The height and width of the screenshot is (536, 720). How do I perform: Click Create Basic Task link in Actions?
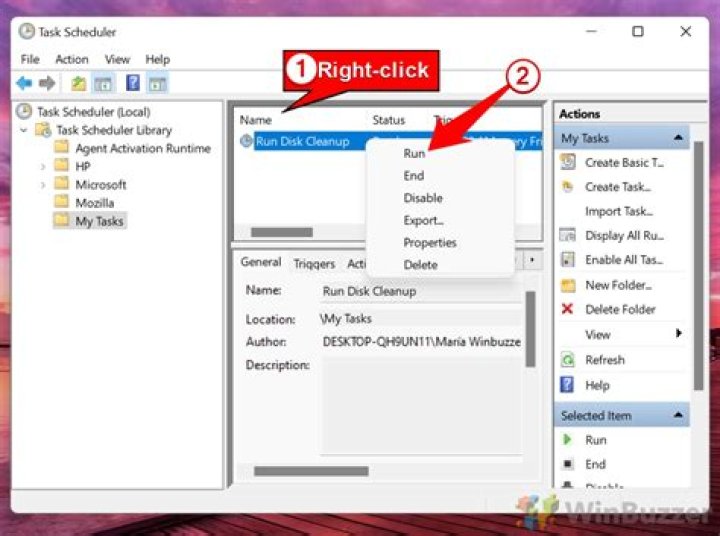(x=624, y=163)
